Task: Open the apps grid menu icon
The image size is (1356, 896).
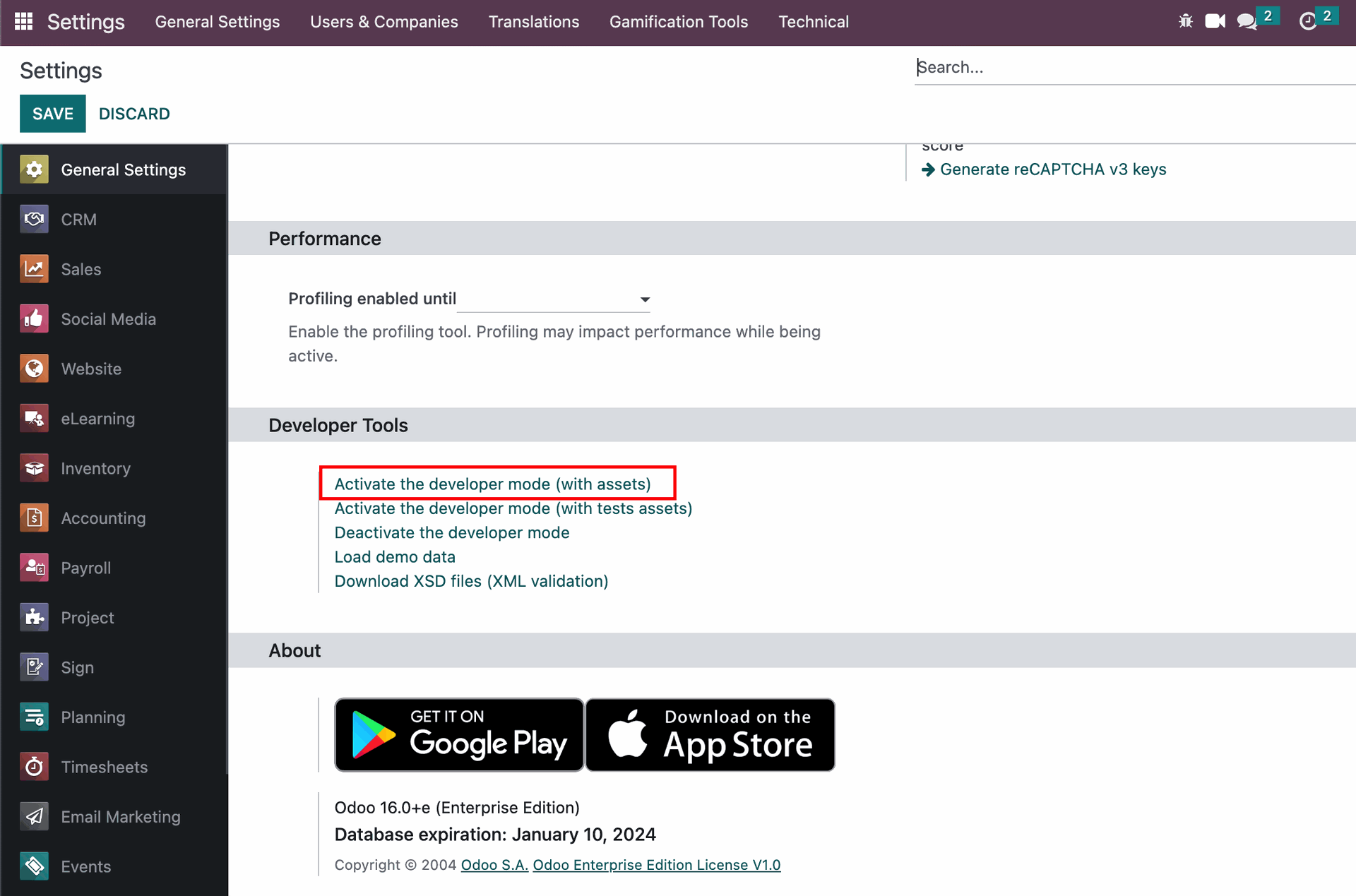Action: click(24, 21)
